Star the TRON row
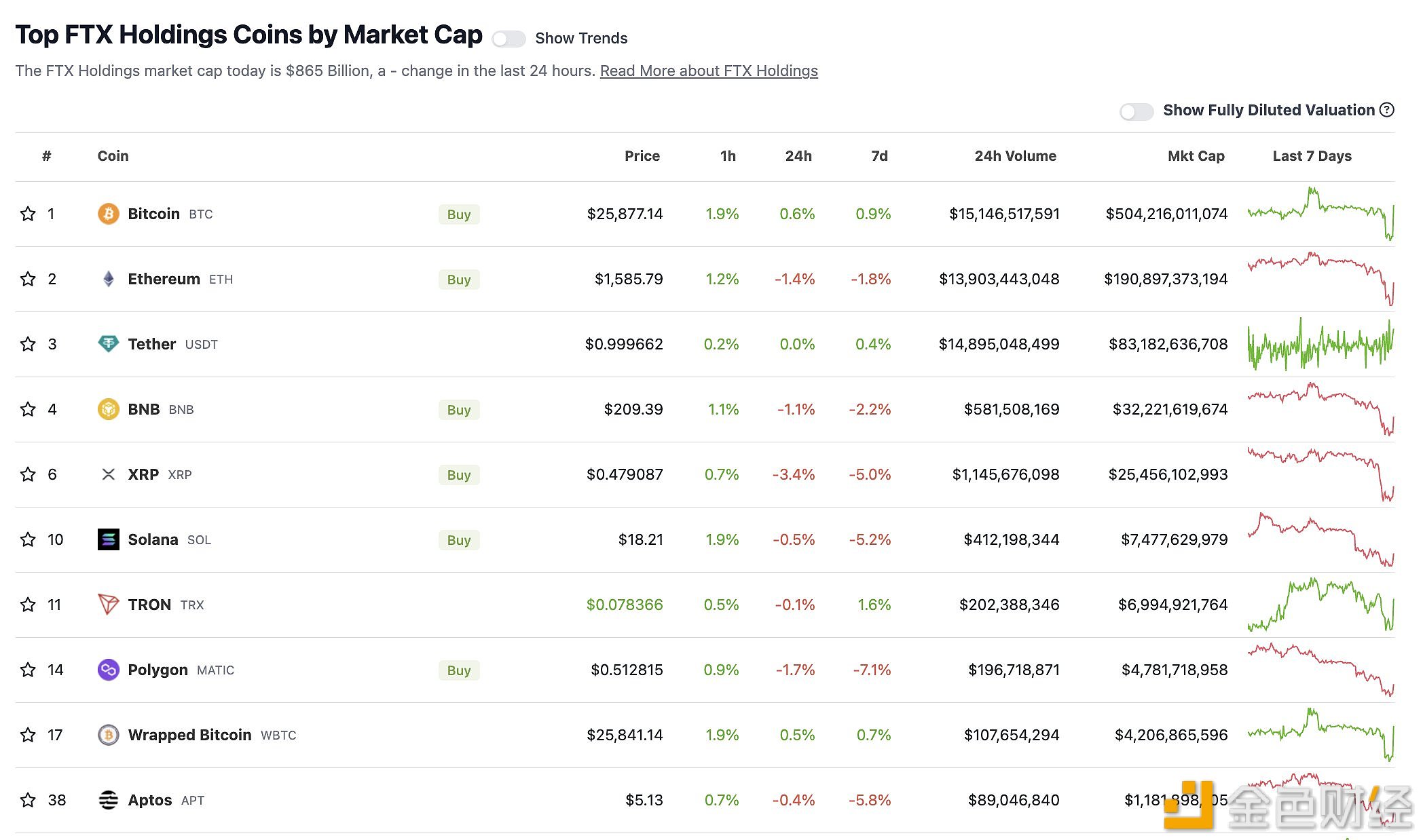The width and height of the screenshot is (1423, 840). tap(28, 605)
